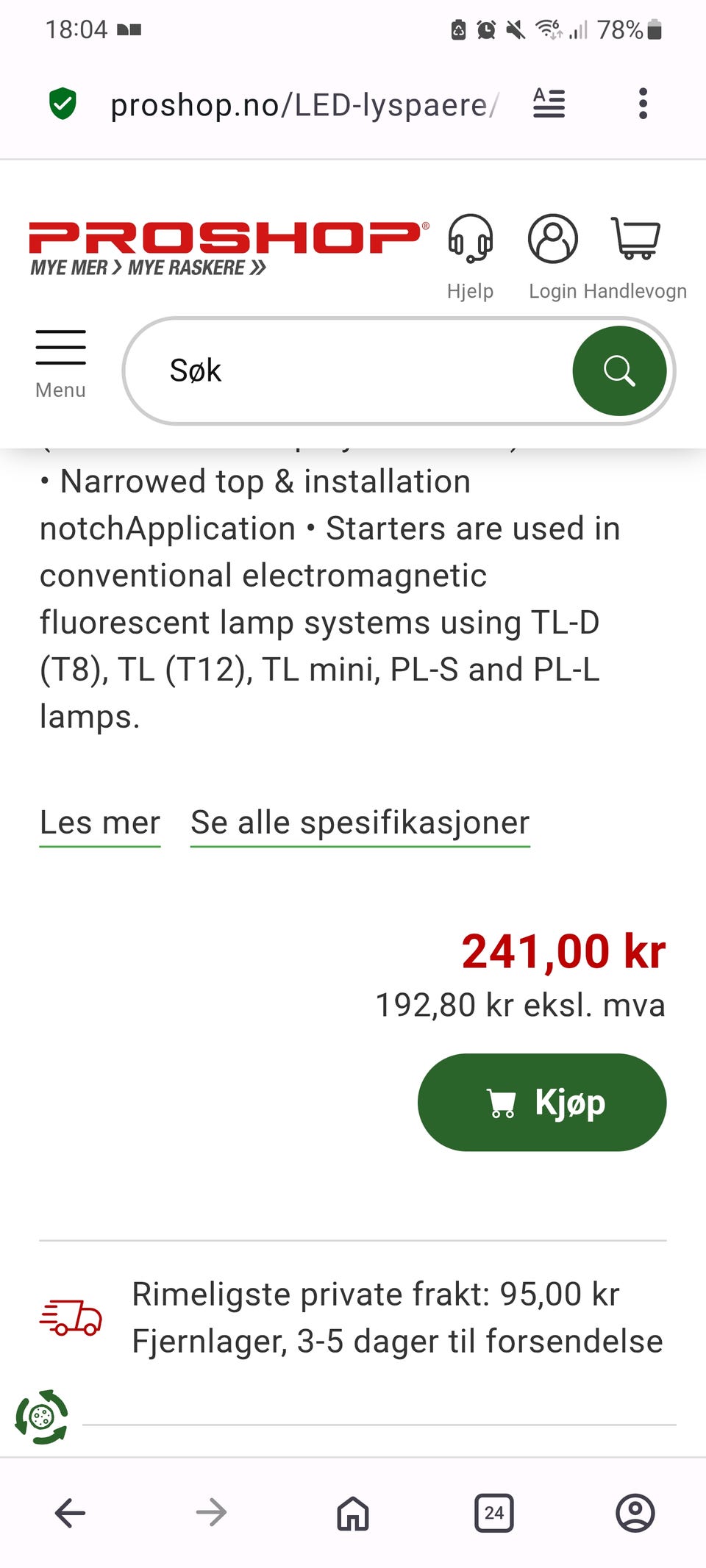706x1568 pixels.
Task: Open the Les mer link
Action: [x=100, y=823]
